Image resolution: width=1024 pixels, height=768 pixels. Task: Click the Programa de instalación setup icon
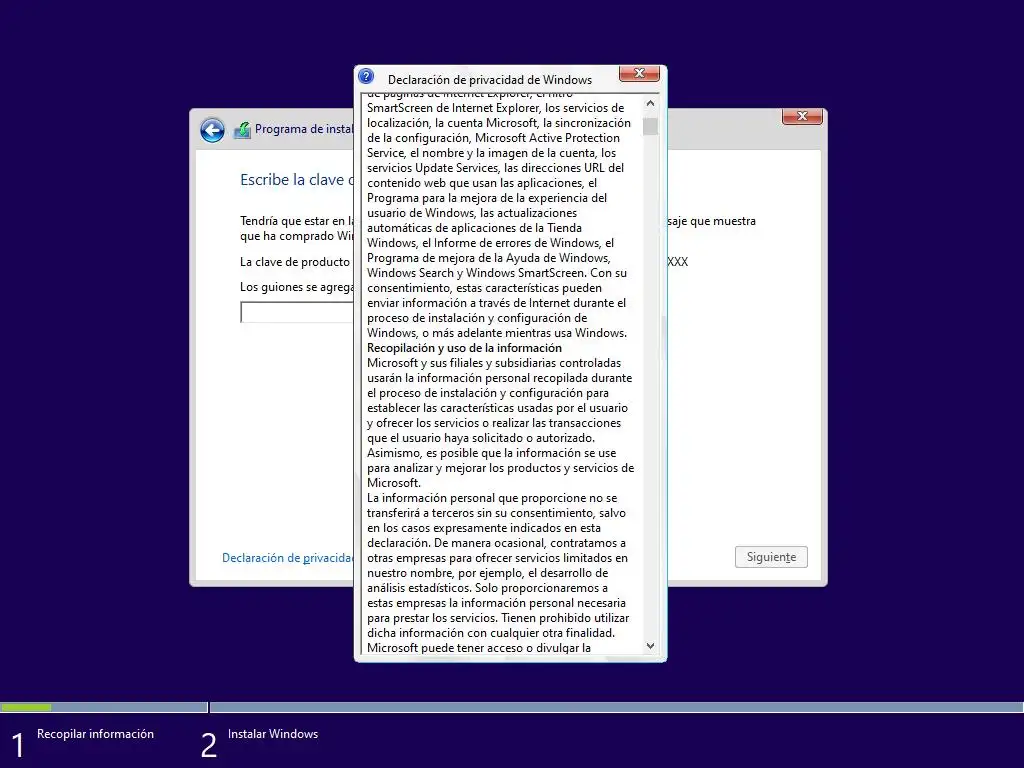pyautogui.click(x=242, y=130)
